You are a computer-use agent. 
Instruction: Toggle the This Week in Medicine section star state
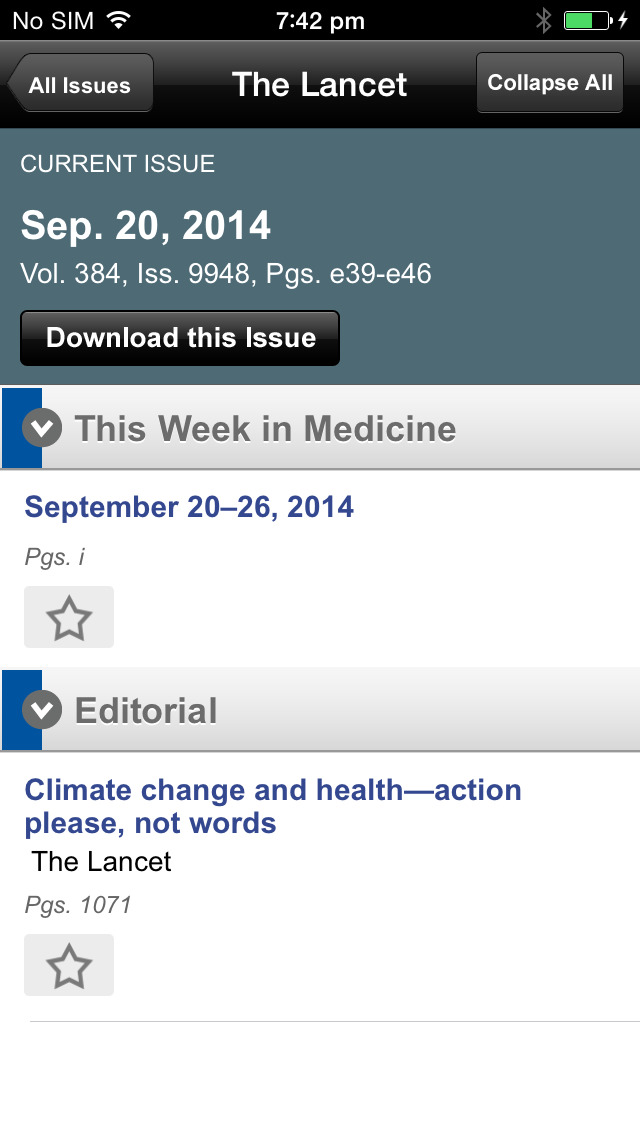click(x=68, y=616)
